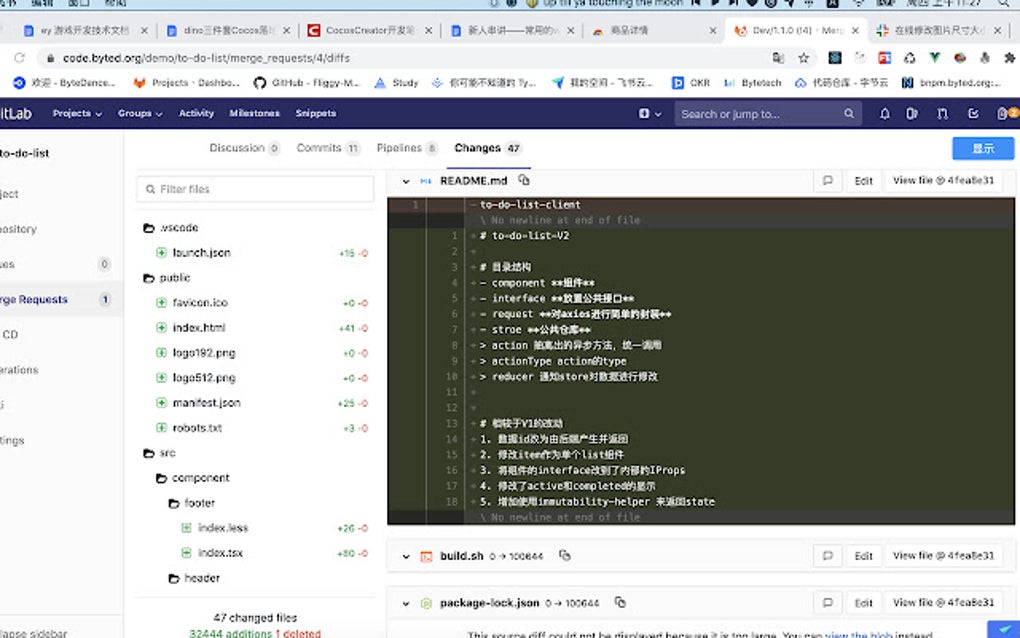The height and width of the screenshot is (638, 1020).
Task: Copy the package-lock.json file path icon
Action: (620, 602)
